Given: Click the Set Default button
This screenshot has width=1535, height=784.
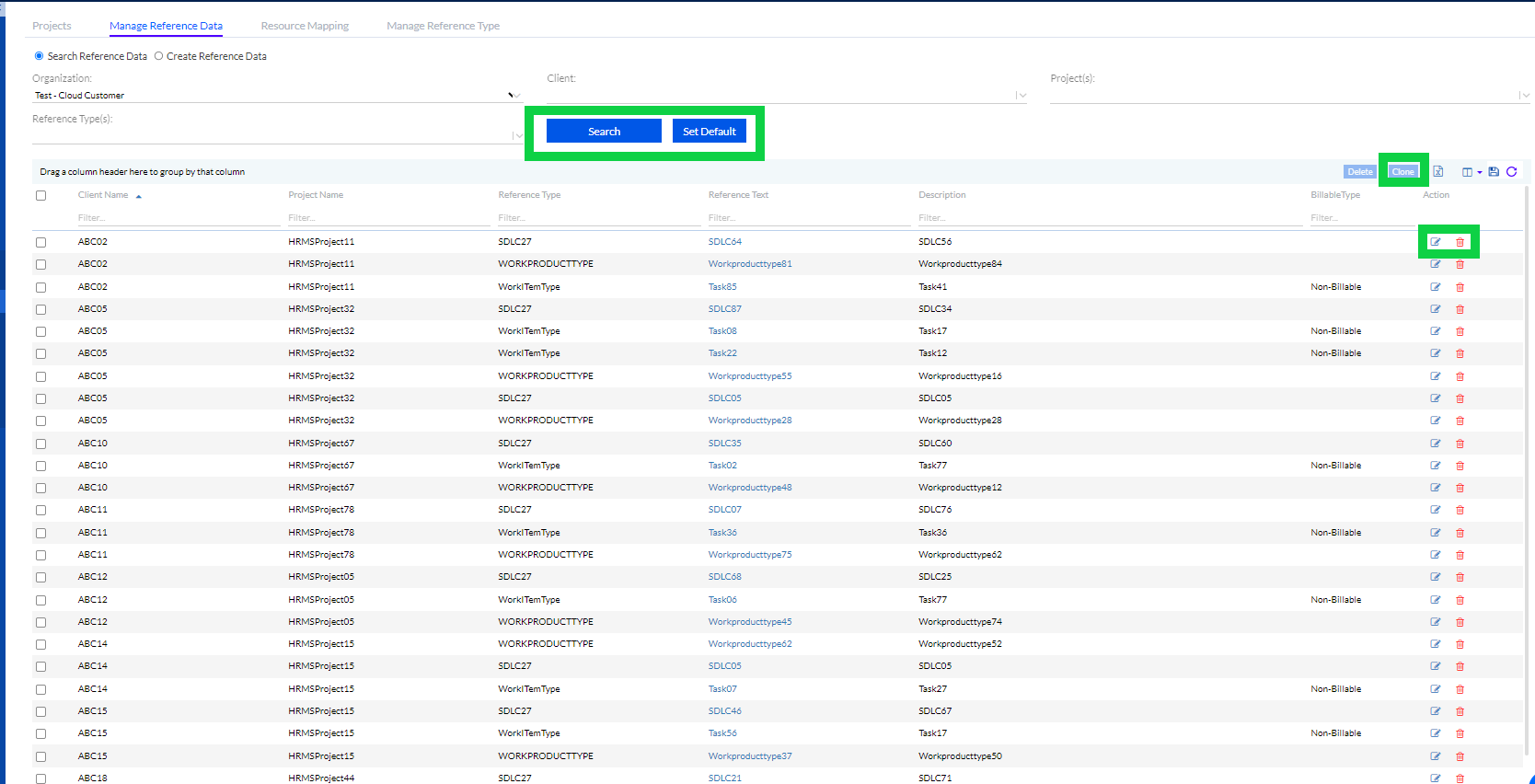Looking at the screenshot, I should click(710, 132).
